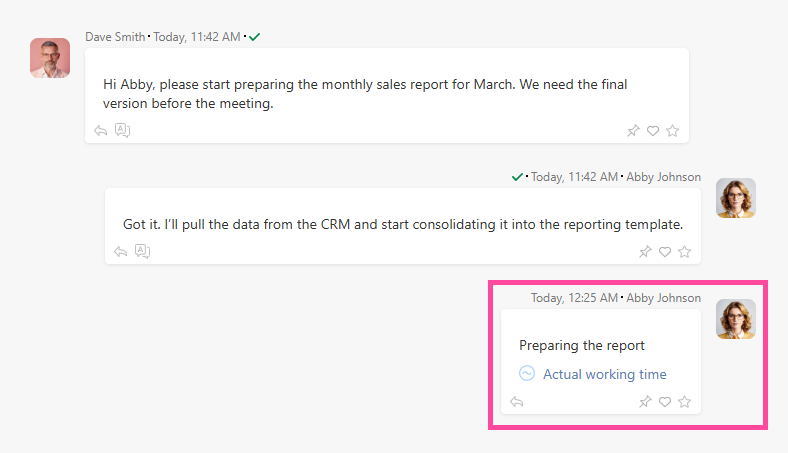The image size is (788, 453).
Task: Click Abby Johnson's avatar beside the 12:25 AM message
Action: [x=736, y=319]
